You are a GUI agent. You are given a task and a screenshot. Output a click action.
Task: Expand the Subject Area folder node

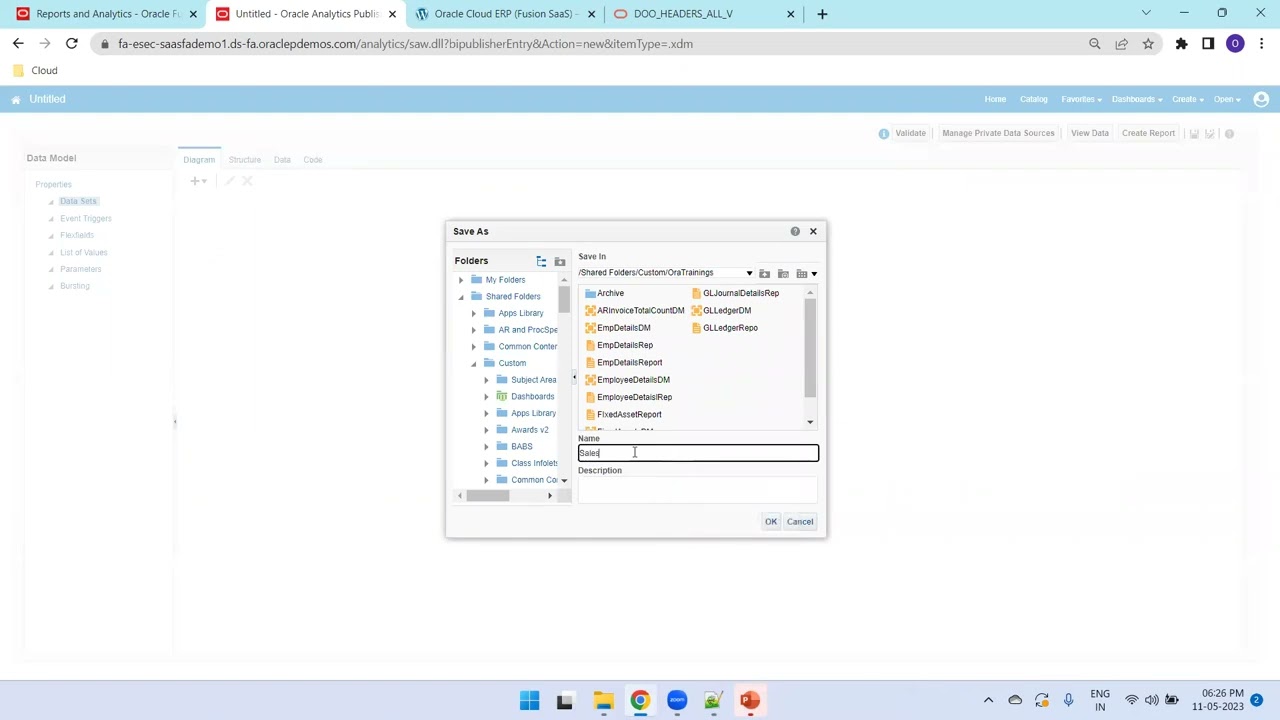pos(487,380)
